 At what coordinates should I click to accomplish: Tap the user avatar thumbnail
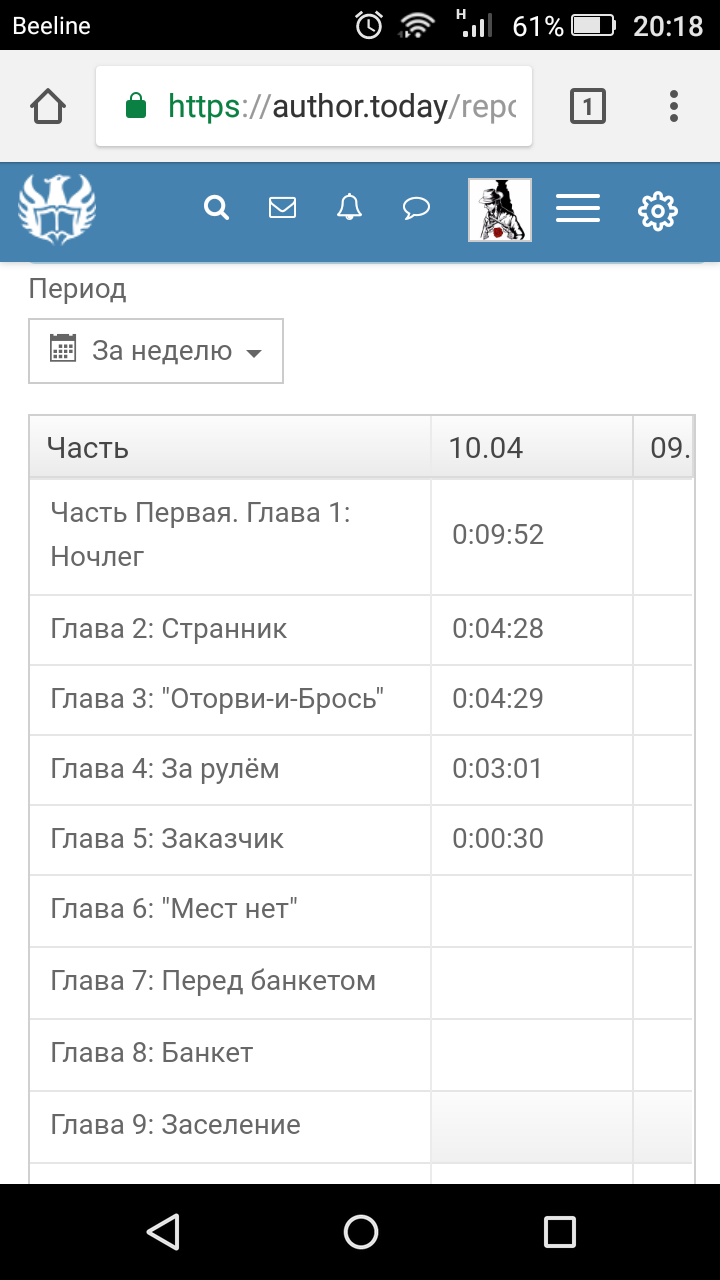(500, 210)
